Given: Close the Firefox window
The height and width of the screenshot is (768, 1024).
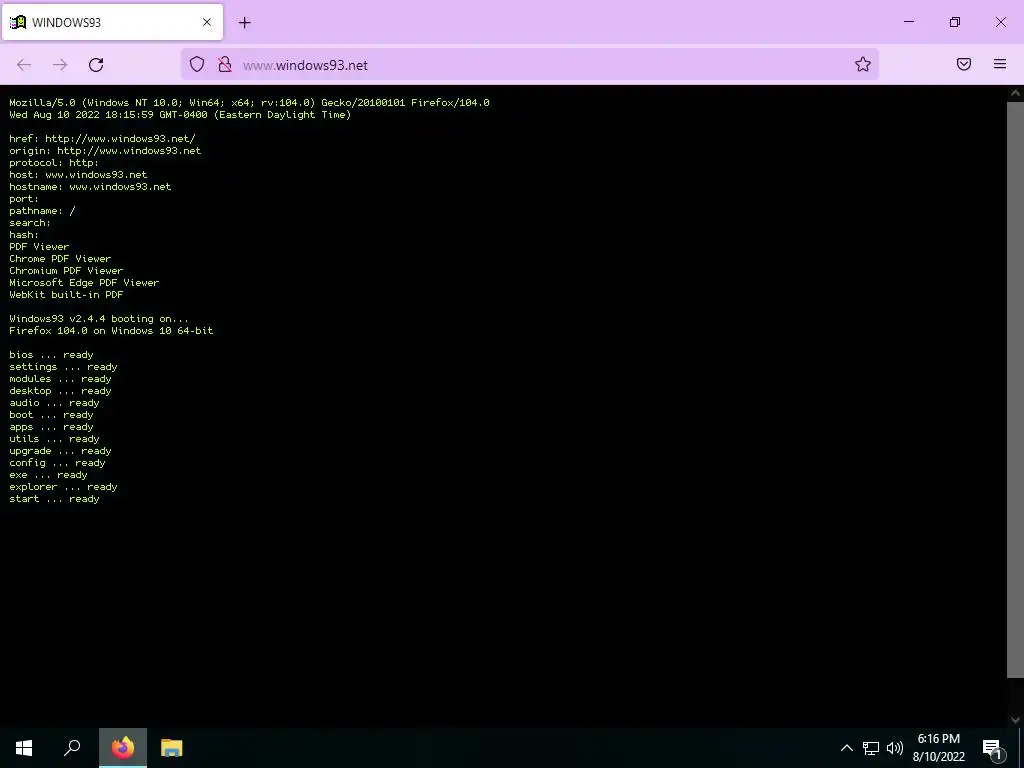Looking at the screenshot, I should pyautogui.click(x=1000, y=22).
